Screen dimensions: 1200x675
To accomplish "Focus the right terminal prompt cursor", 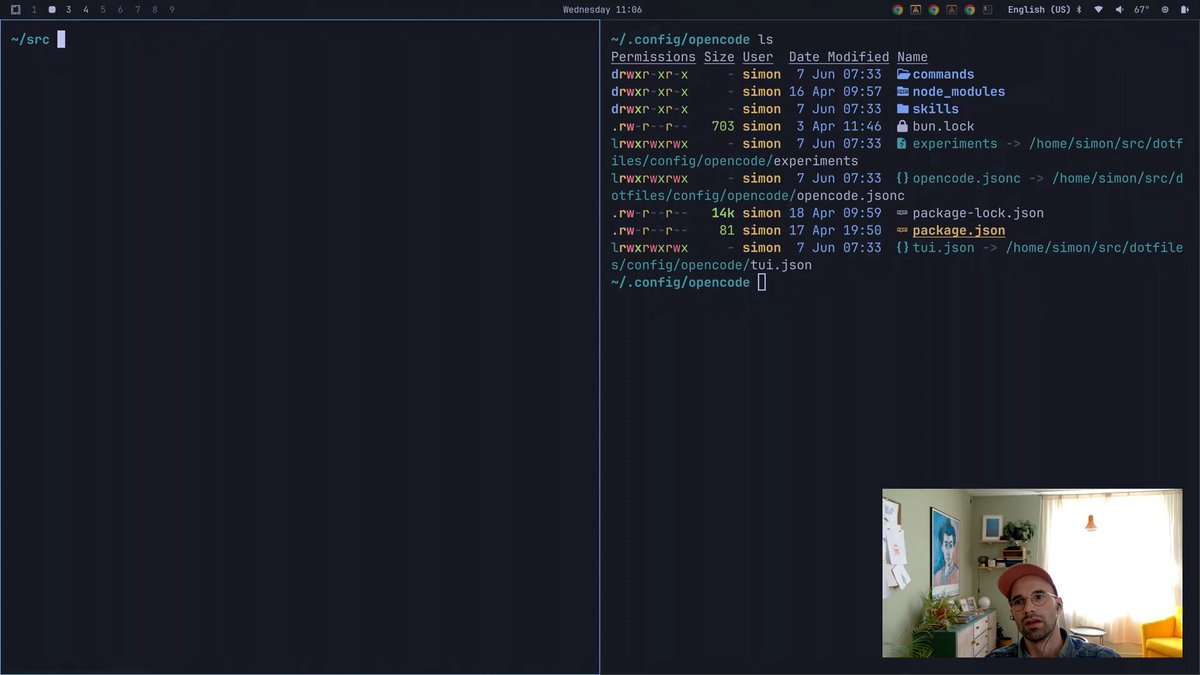I will pos(762,283).
